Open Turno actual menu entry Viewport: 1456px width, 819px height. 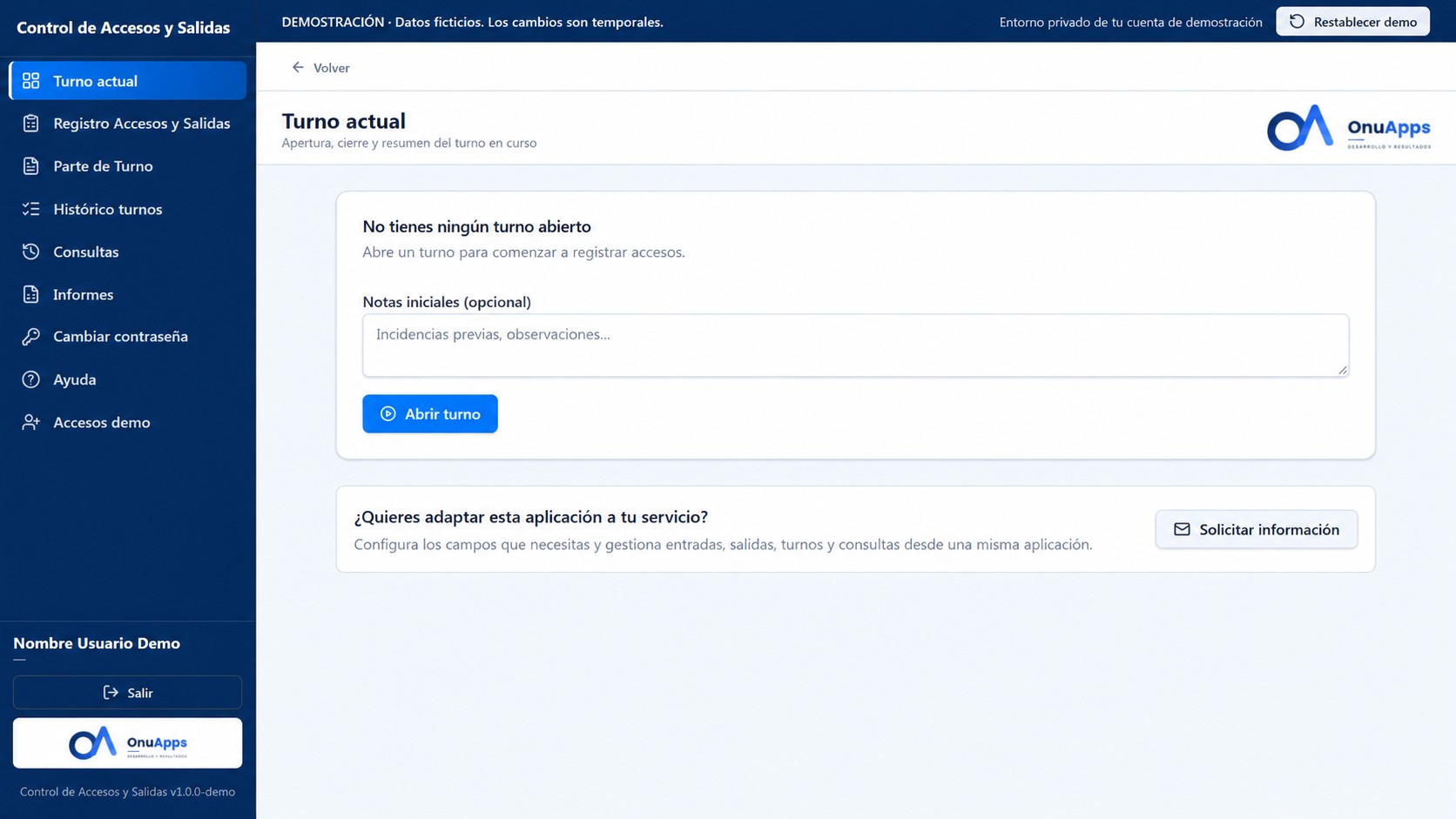pyautogui.click(x=128, y=81)
